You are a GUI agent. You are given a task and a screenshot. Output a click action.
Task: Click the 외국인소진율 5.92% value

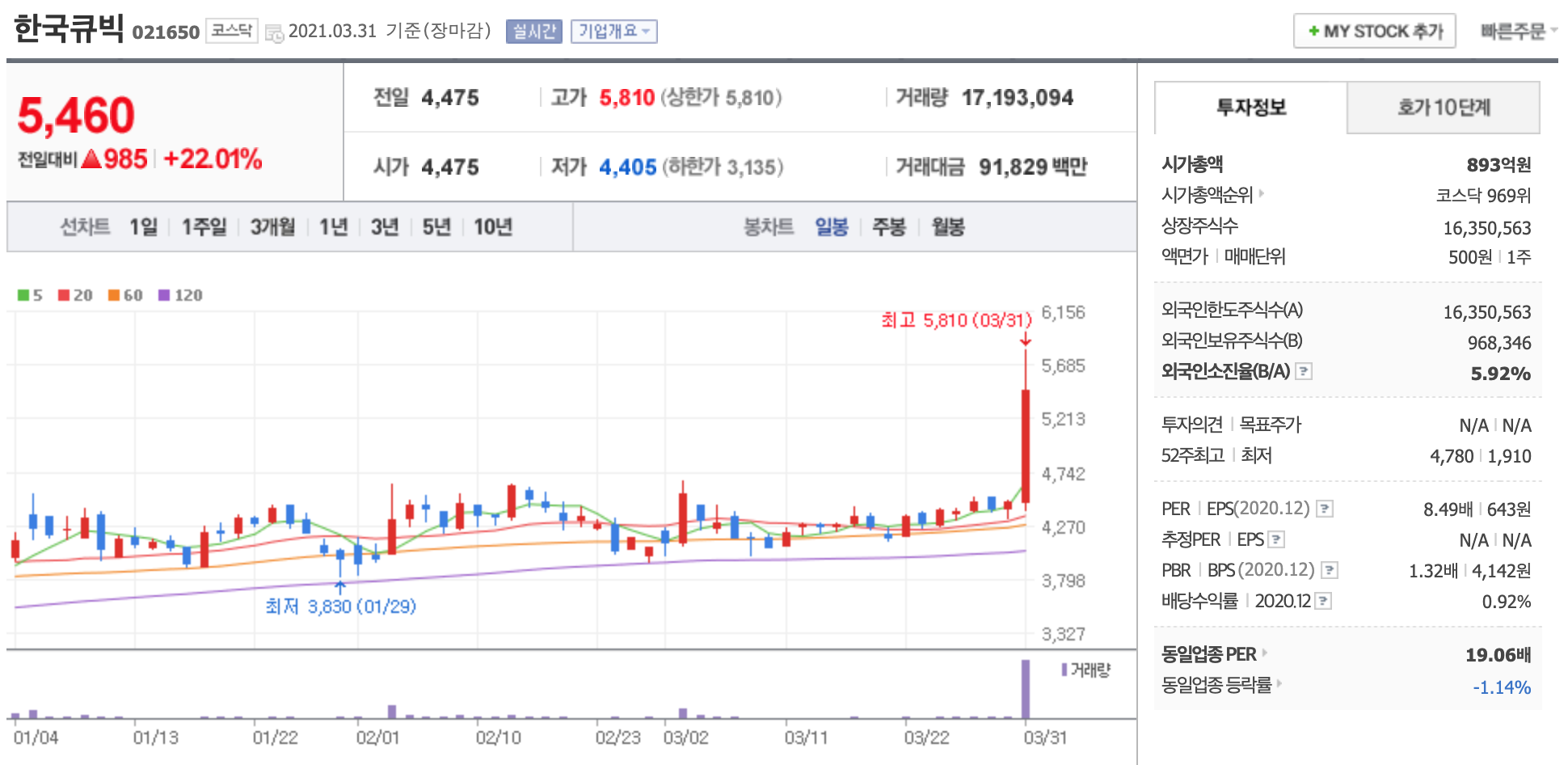coord(1501,374)
